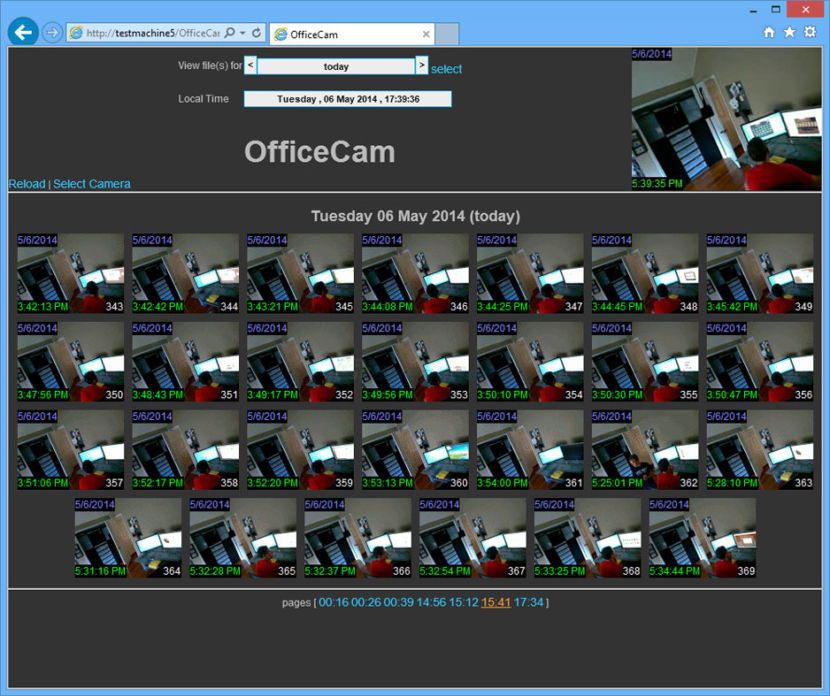This screenshot has width=830, height=696.
Task: Close the OfficeCam browser tab
Action: pyautogui.click(x=426, y=34)
